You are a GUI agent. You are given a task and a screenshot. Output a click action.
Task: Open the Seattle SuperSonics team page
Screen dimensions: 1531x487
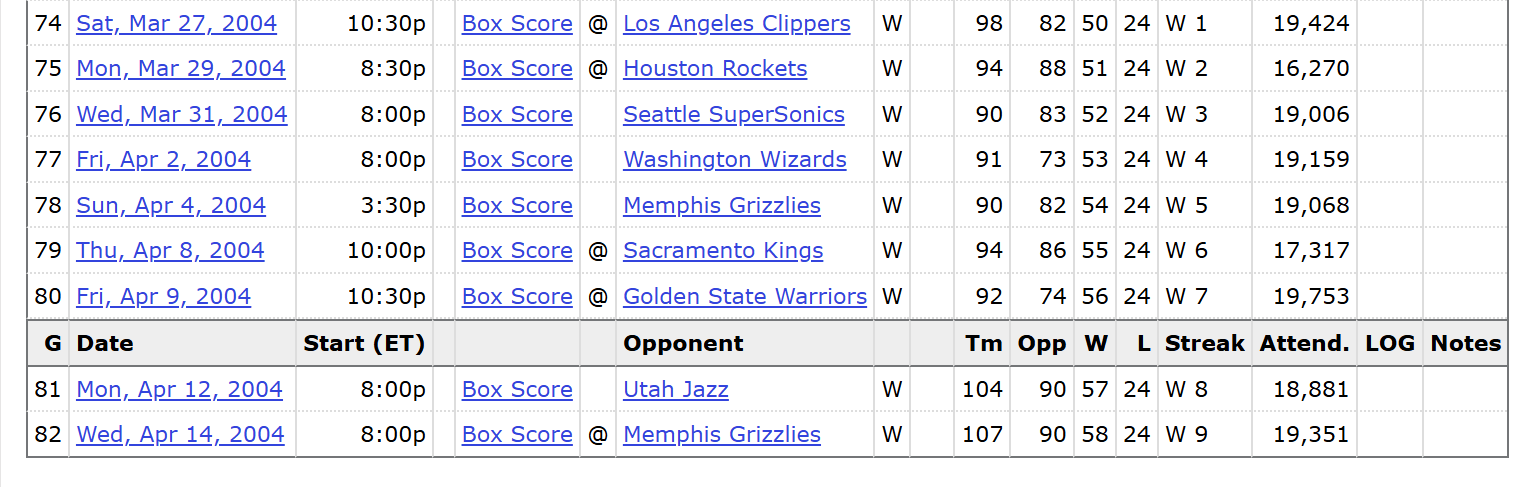pyautogui.click(x=734, y=115)
